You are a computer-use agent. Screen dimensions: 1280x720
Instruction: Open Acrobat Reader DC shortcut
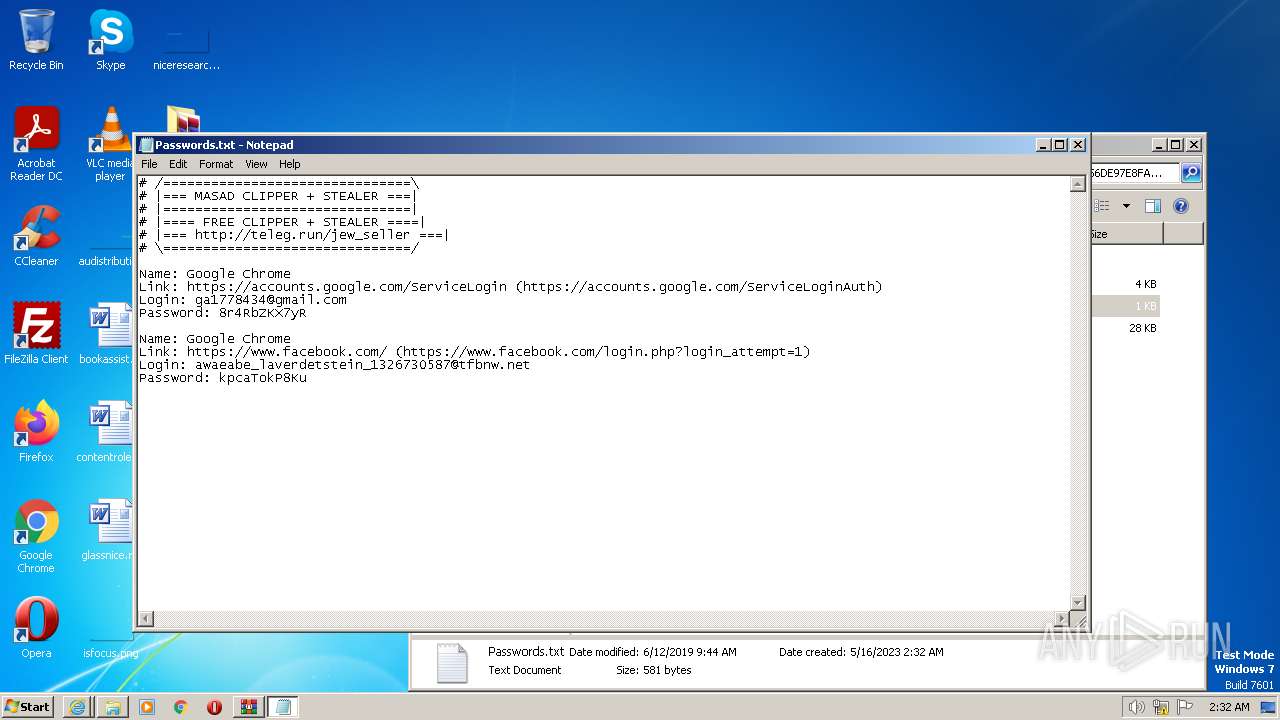coord(36,144)
